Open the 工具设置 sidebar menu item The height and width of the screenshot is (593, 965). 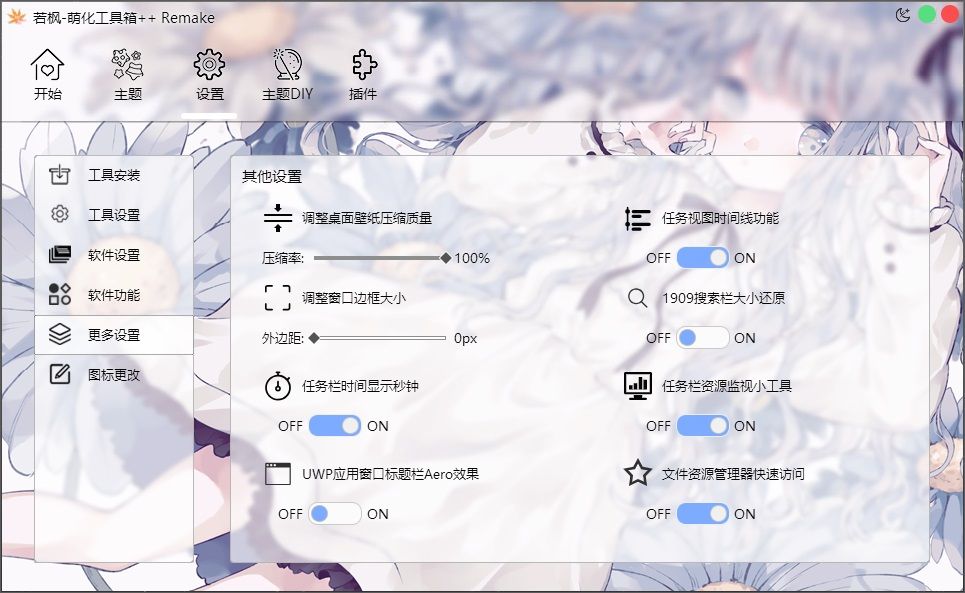pos(114,215)
